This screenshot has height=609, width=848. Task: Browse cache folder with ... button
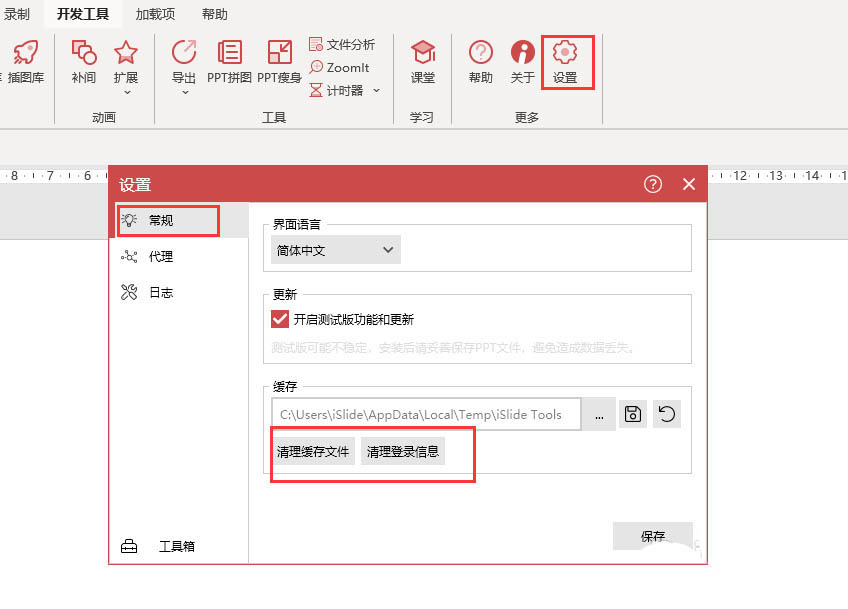pos(599,414)
